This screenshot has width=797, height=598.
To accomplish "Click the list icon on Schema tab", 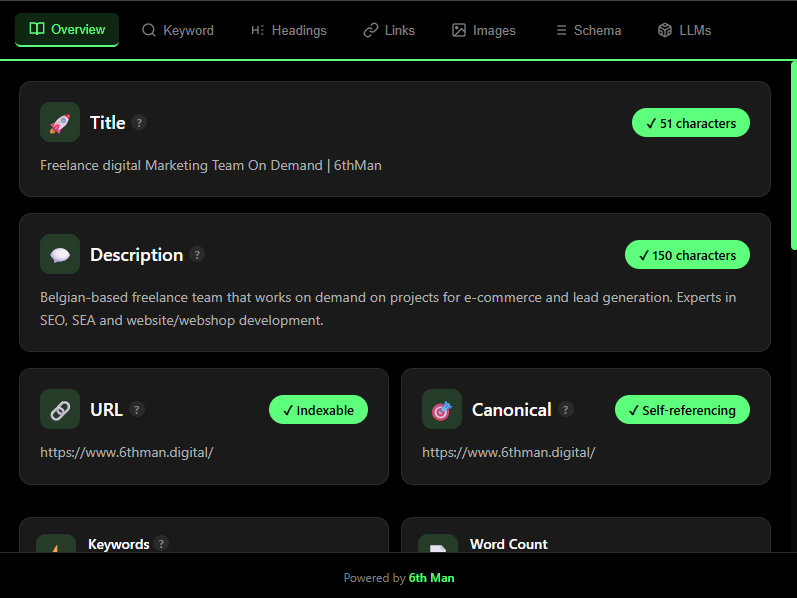I will coord(561,31).
